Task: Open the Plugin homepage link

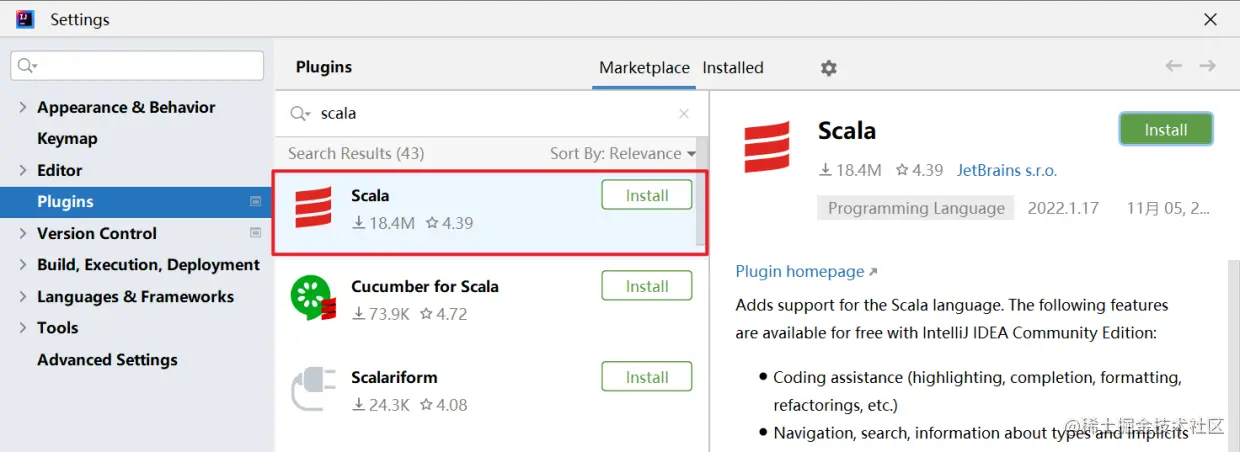Action: point(806,271)
